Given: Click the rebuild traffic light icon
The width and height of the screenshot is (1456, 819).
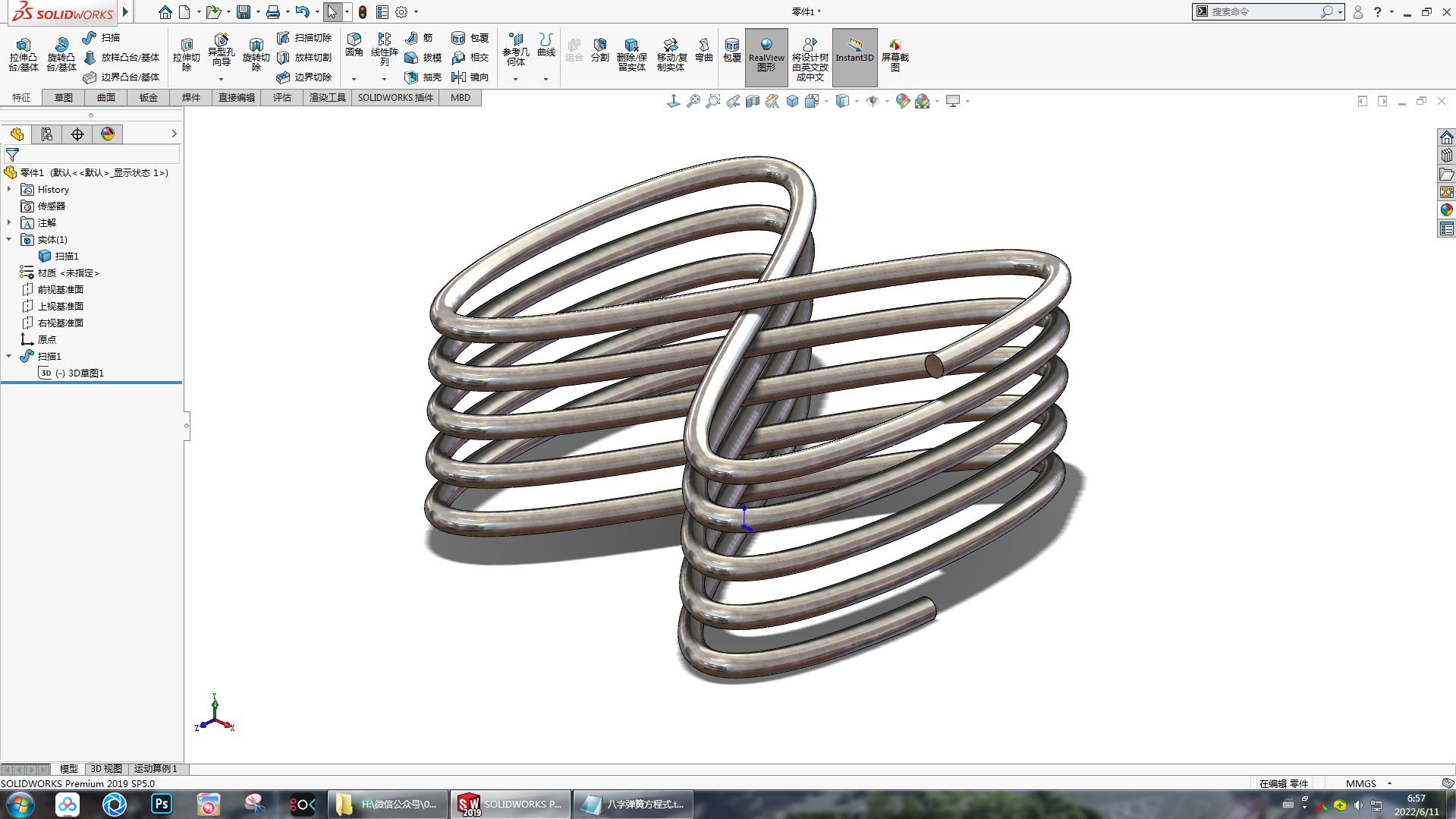Looking at the screenshot, I should tap(363, 12).
